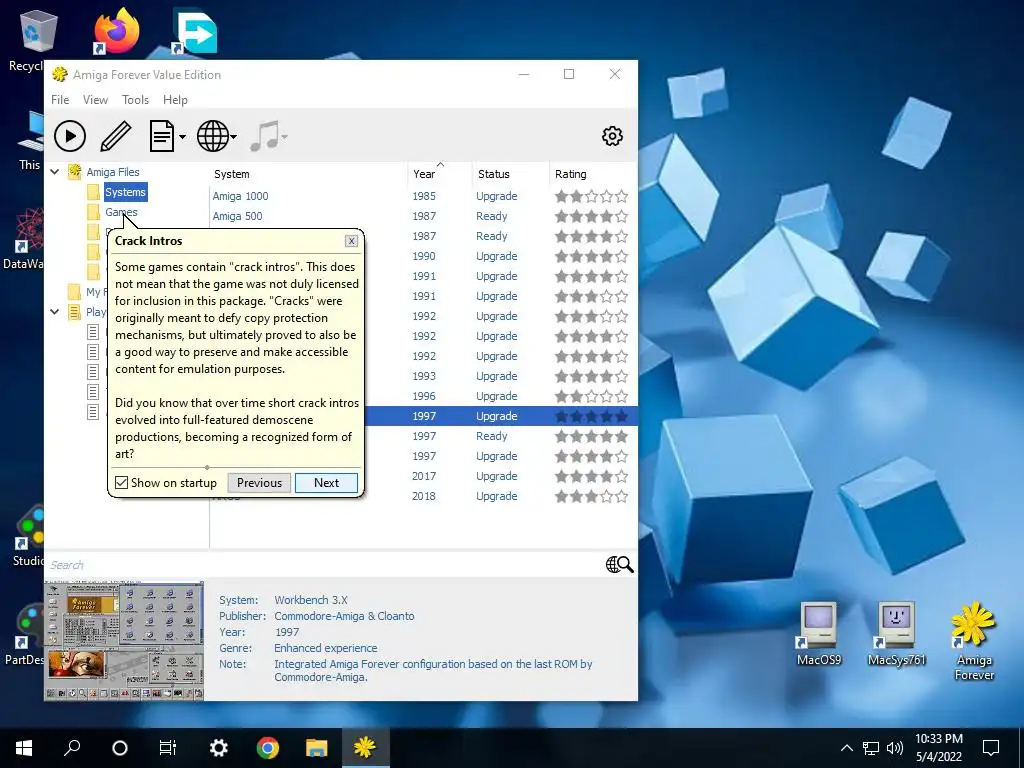1024x768 pixels.
Task: Click the first playlist item icon
Action: (x=93, y=332)
